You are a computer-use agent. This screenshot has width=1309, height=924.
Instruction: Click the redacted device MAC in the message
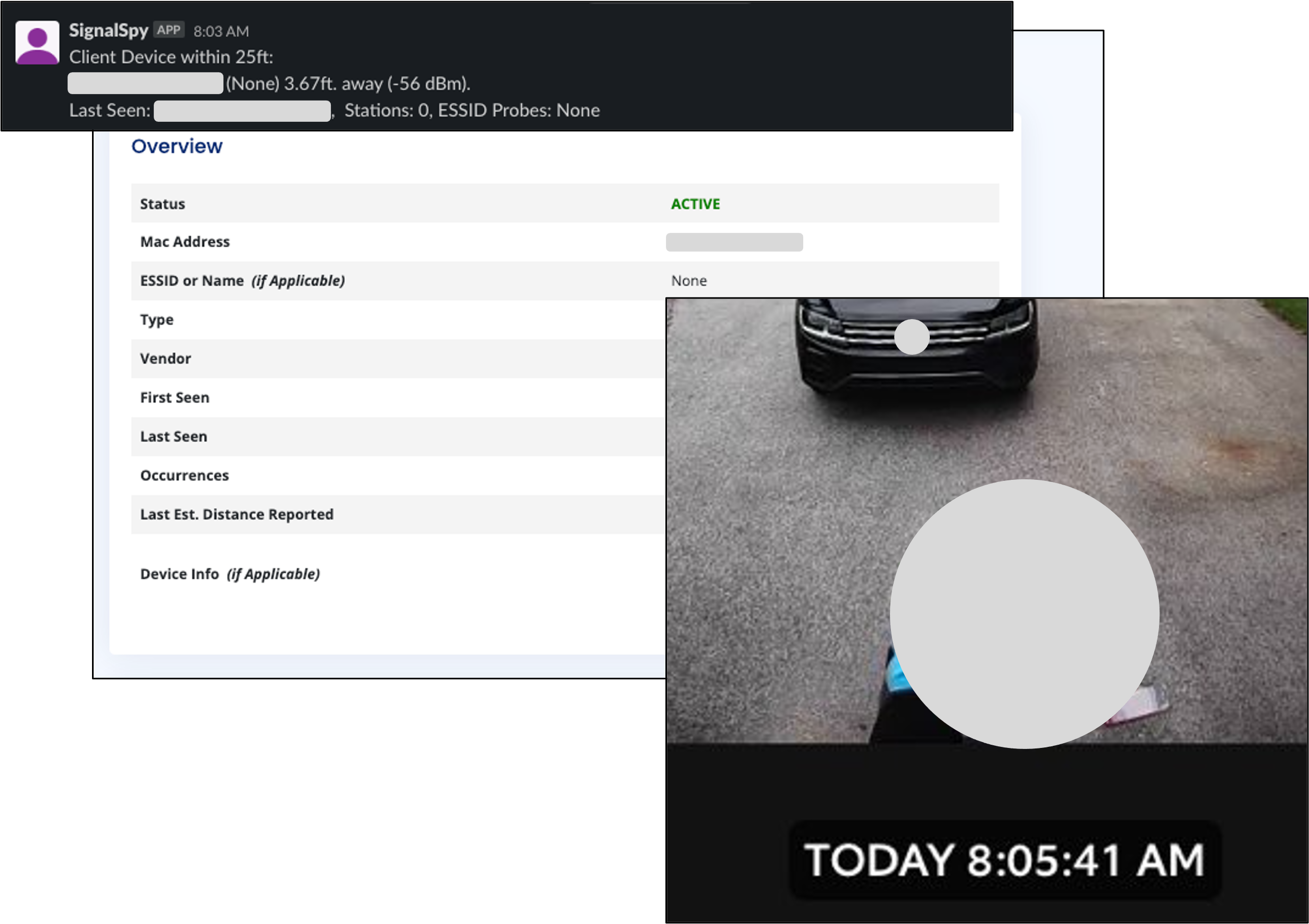coord(145,83)
